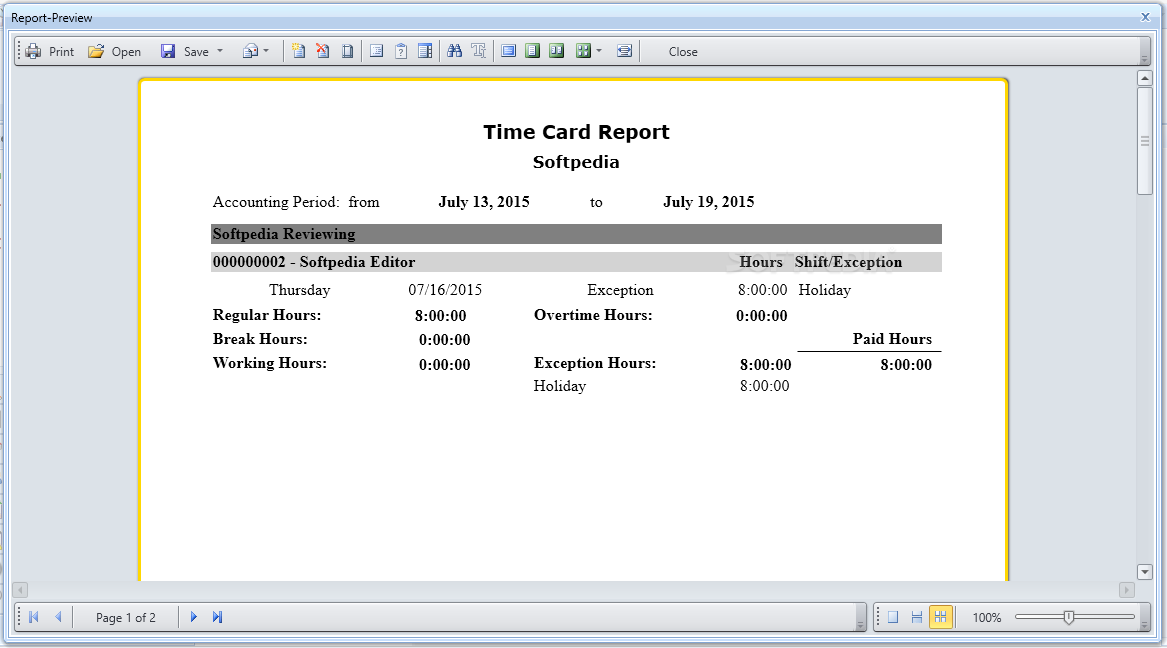Select continuous page view mode in status bar
This screenshot has width=1167, height=648.
click(917, 617)
